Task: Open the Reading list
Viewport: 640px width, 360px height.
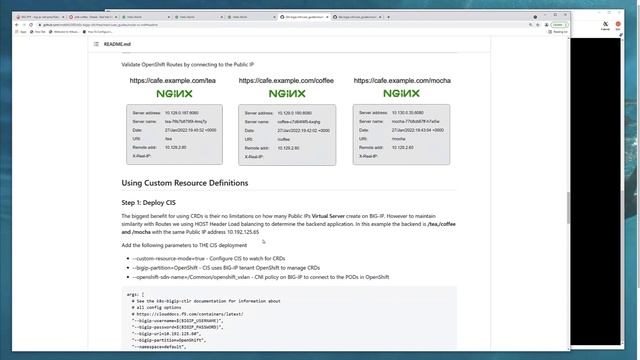Action: click(558, 31)
